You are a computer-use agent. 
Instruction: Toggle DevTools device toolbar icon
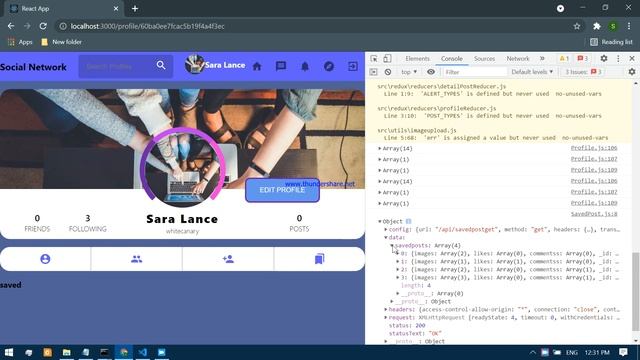(387, 59)
